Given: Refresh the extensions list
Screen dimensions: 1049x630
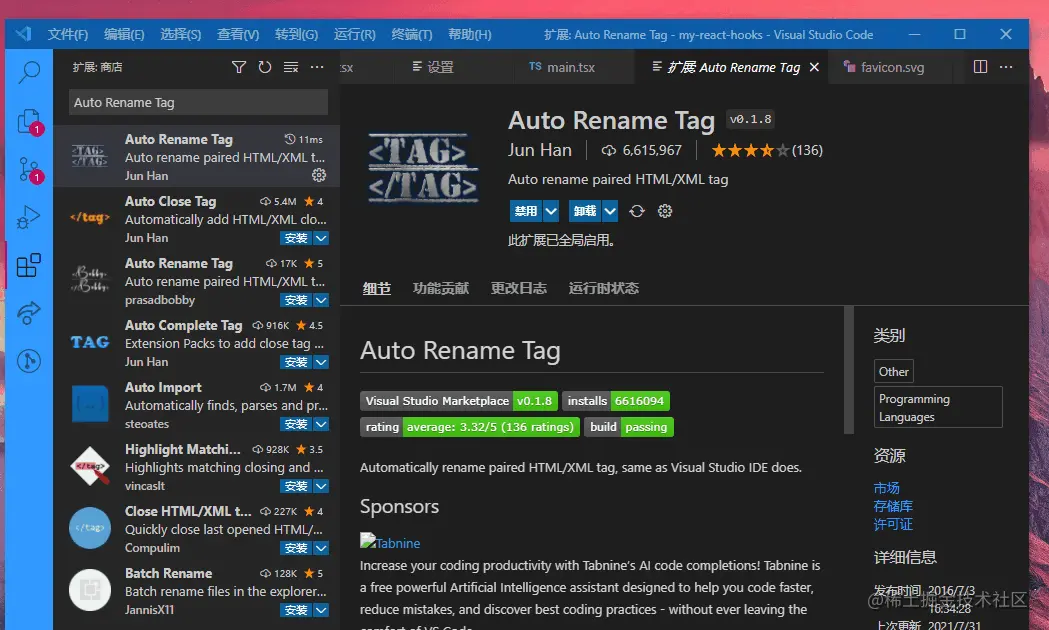Looking at the screenshot, I should click(265, 67).
